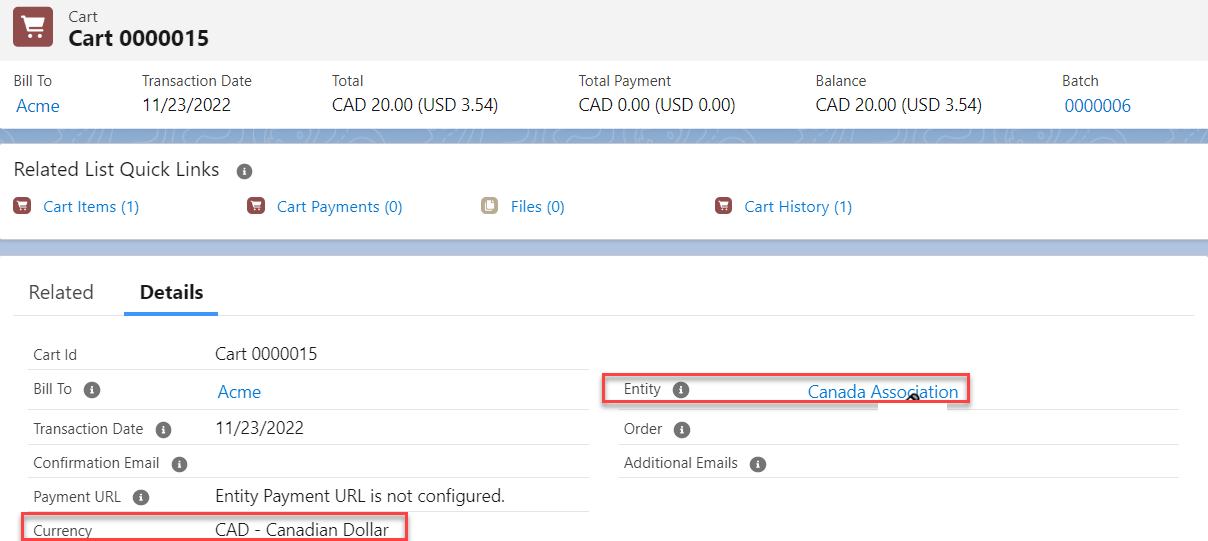Click the Currency field value CAD - Canadian Dollar
1208x541 pixels.
(x=301, y=530)
